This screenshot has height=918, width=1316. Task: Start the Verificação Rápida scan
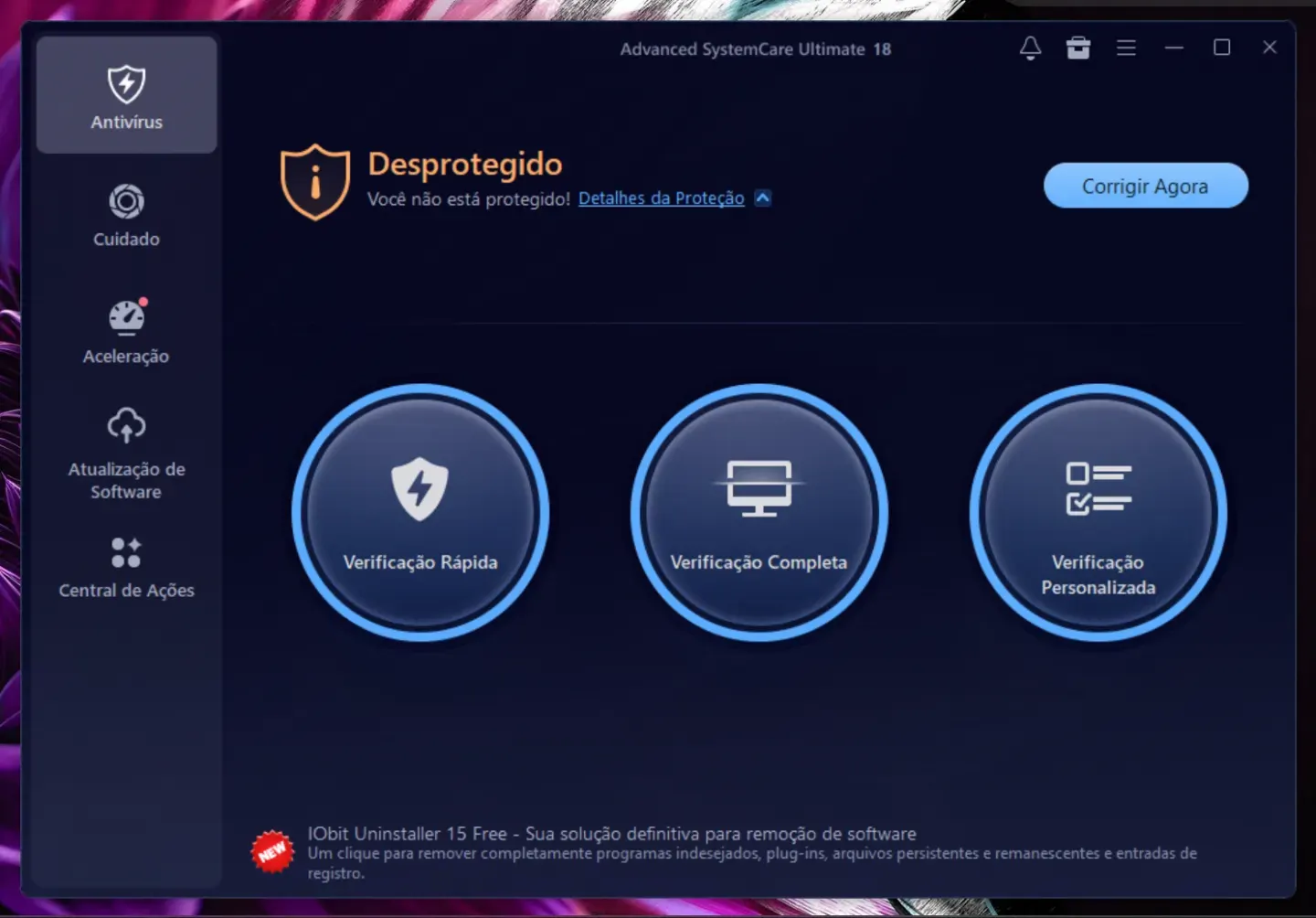tap(420, 513)
